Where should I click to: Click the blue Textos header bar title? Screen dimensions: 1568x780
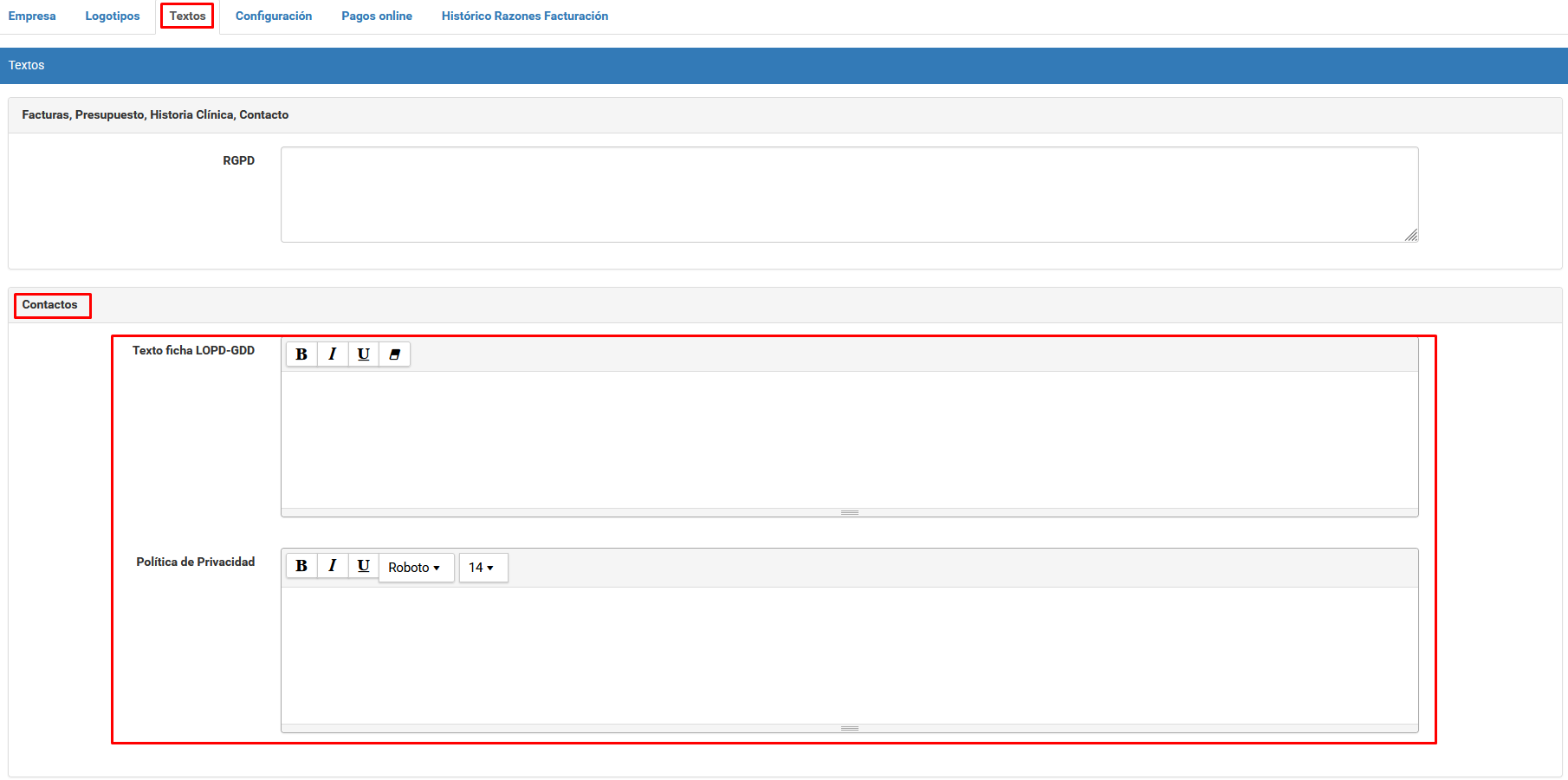27,66
